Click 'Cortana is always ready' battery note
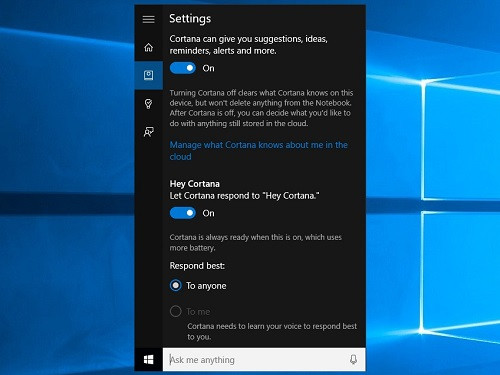Viewport: 500px width, 375px height. [x=256, y=242]
